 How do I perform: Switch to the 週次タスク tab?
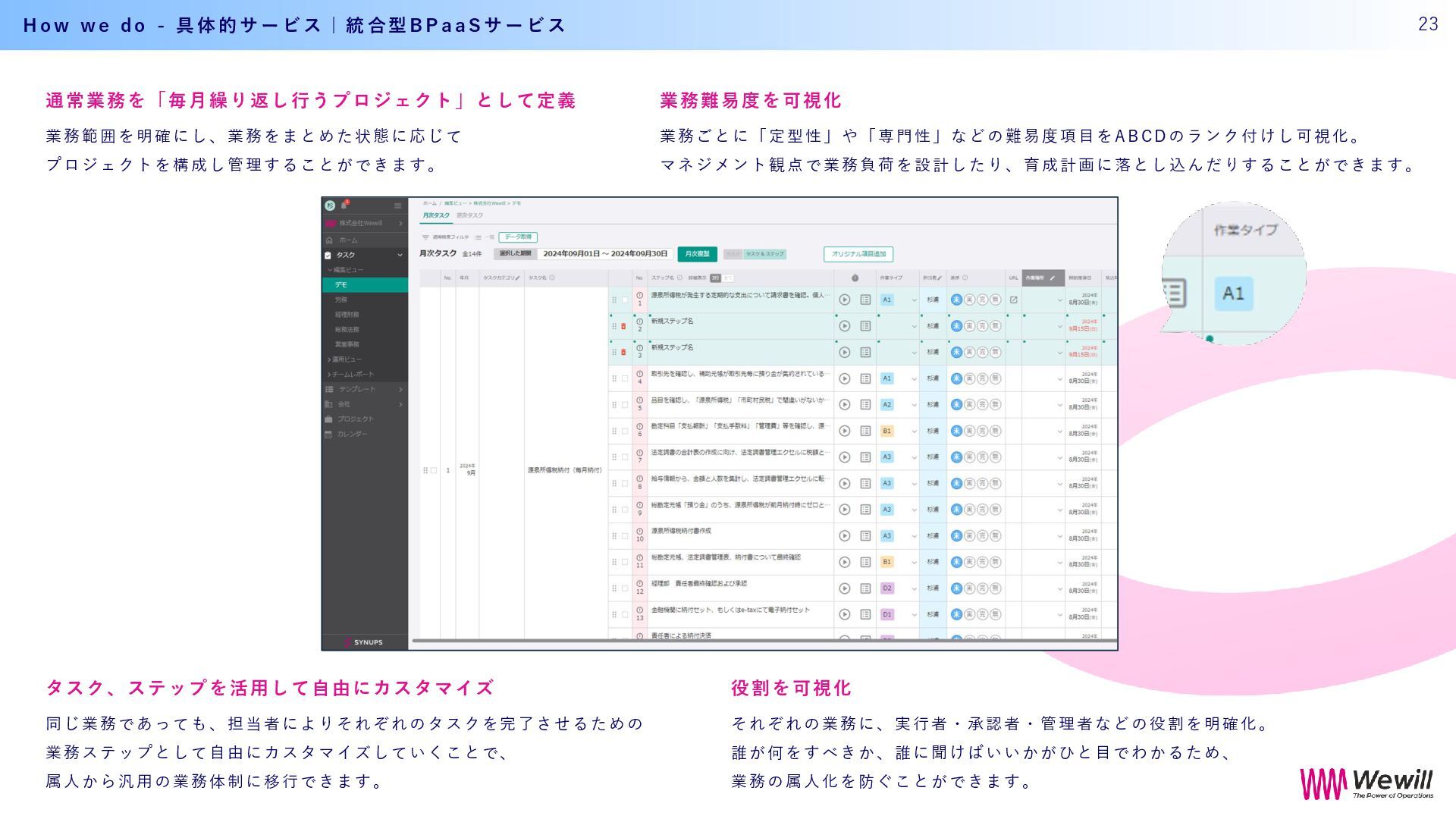click(x=469, y=216)
